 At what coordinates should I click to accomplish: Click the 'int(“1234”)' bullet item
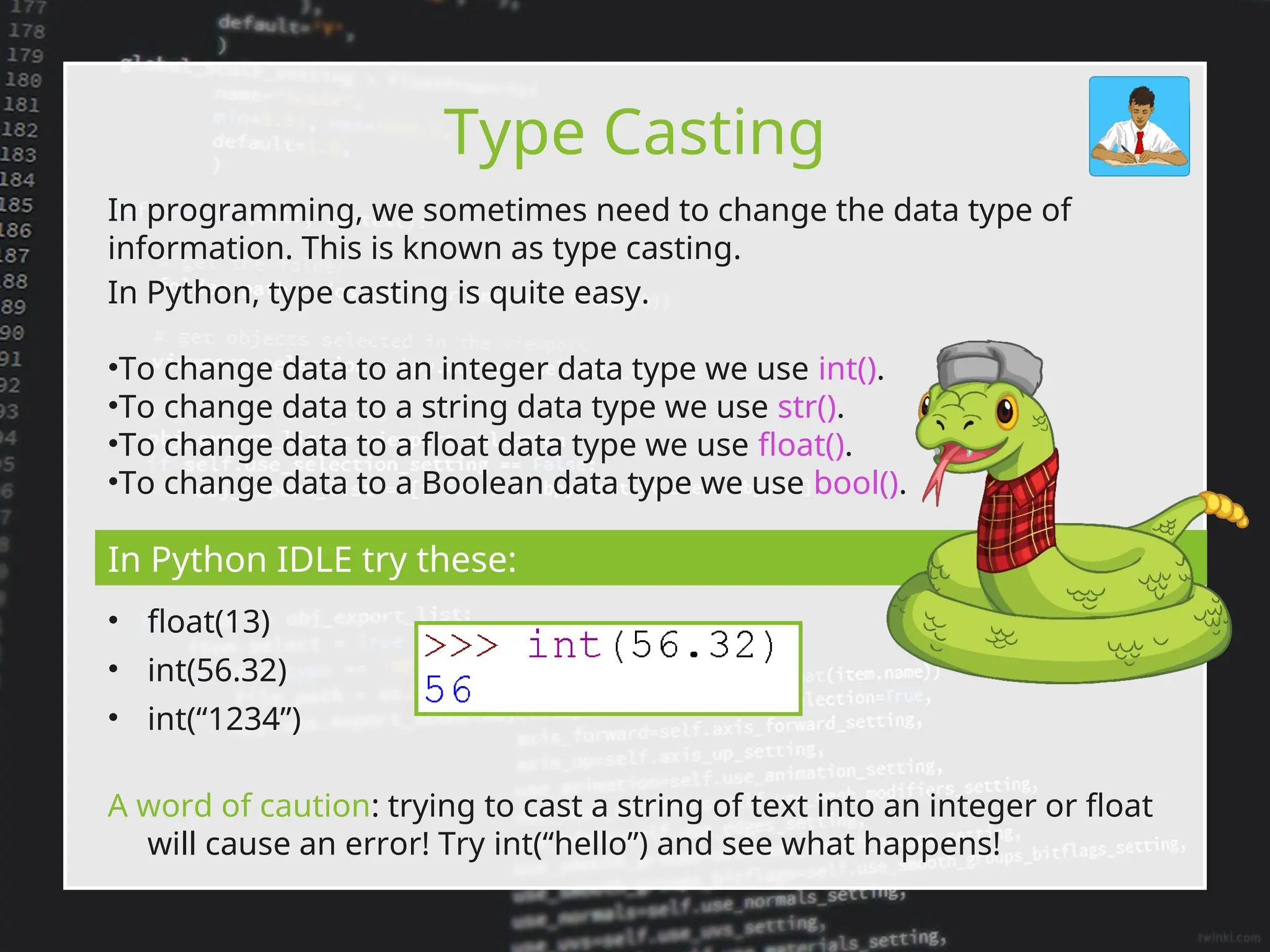224,719
